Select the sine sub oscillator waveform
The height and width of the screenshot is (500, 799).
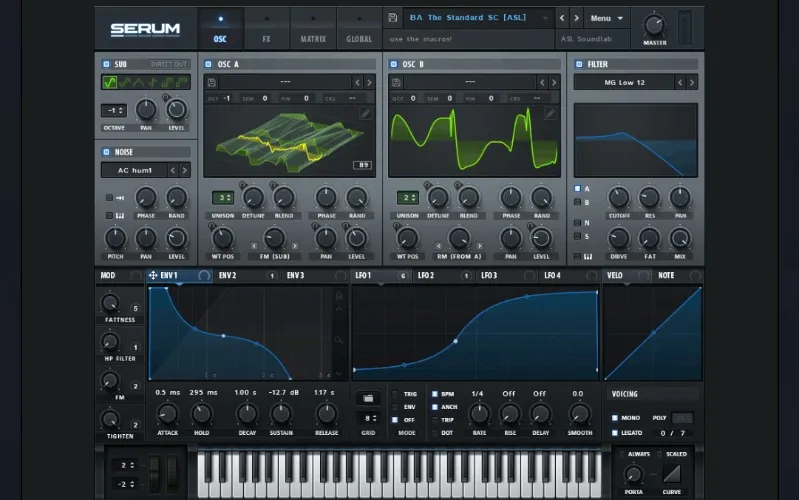[x=109, y=82]
